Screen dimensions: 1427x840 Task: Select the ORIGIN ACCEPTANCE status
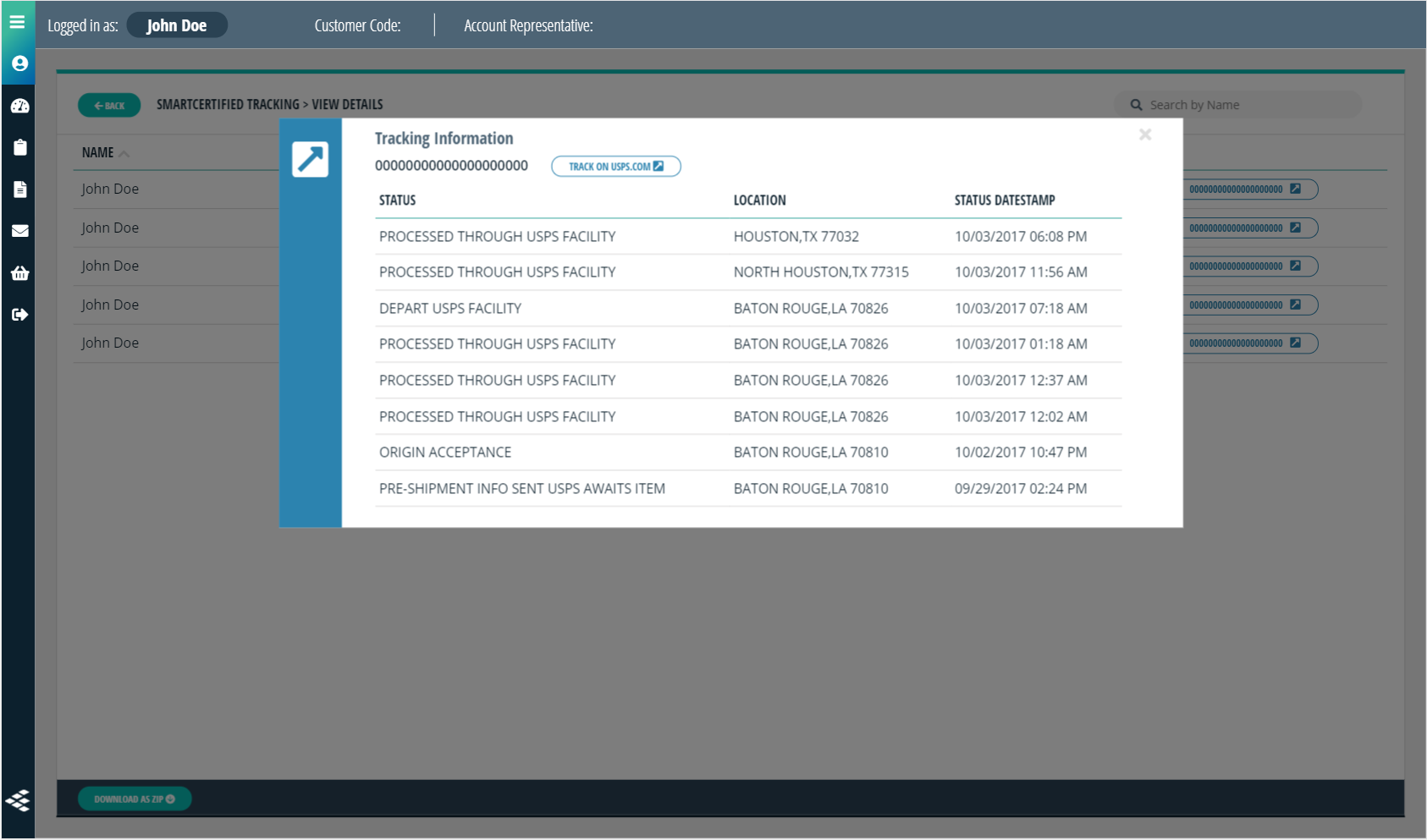[445, 453]
